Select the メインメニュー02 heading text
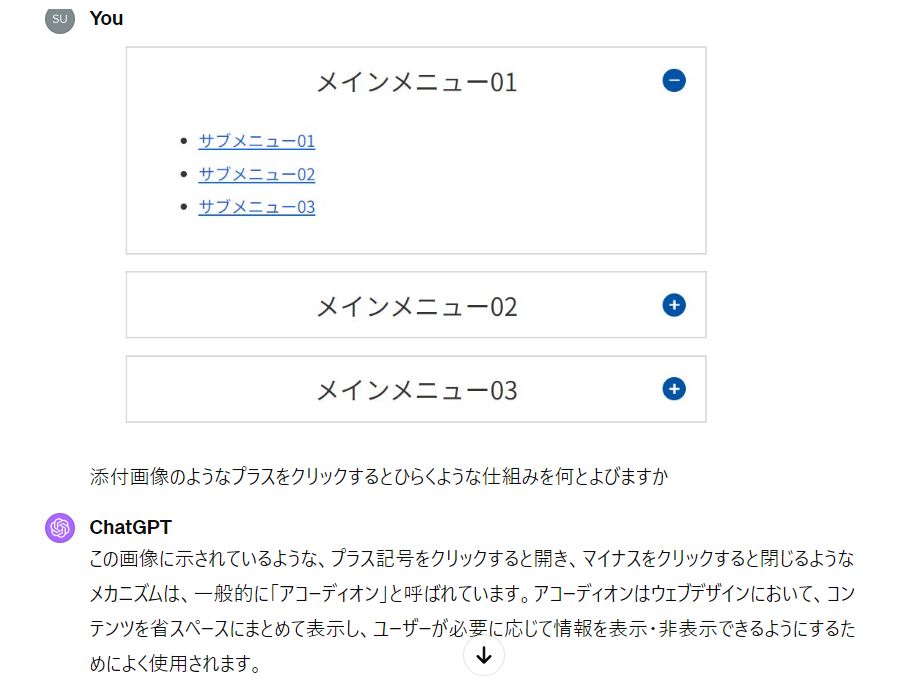Viewport: 903px width, 698px height. coord(416,306)
